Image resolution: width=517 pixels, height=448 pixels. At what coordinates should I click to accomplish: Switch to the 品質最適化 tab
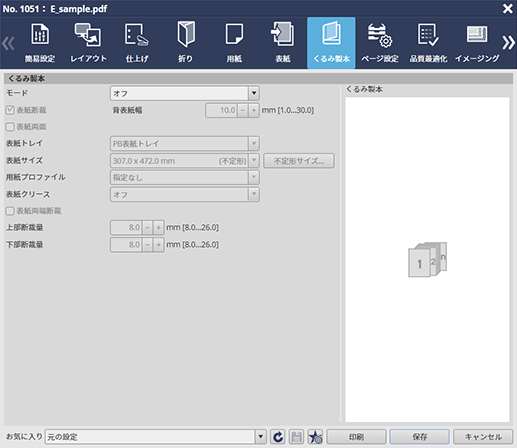[428, 43]
